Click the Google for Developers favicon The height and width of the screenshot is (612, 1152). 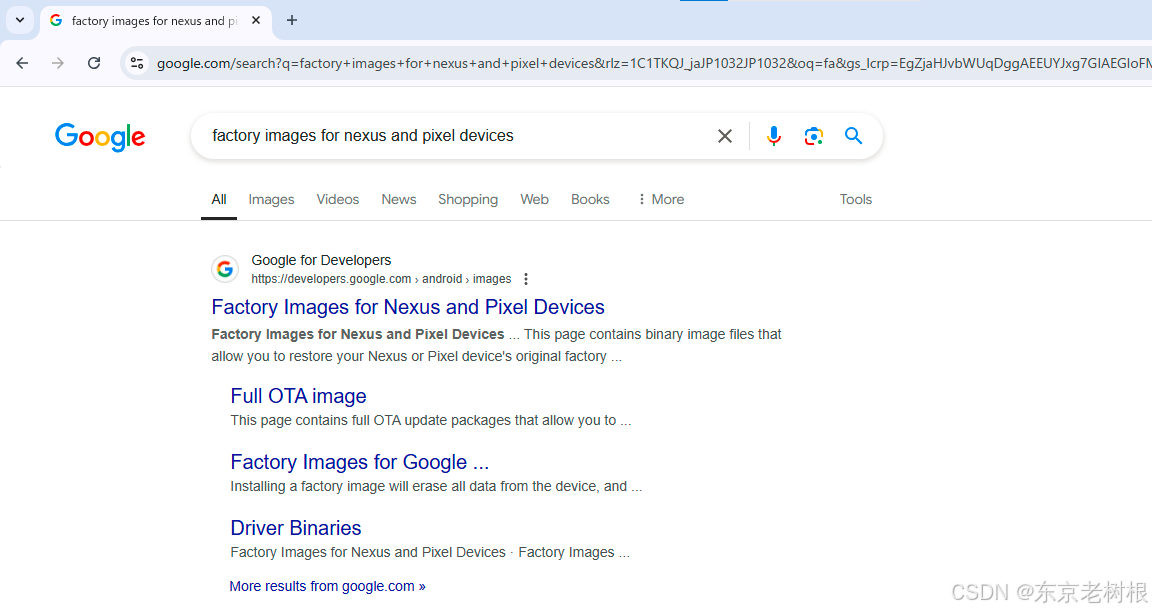[x=225, y=270]
